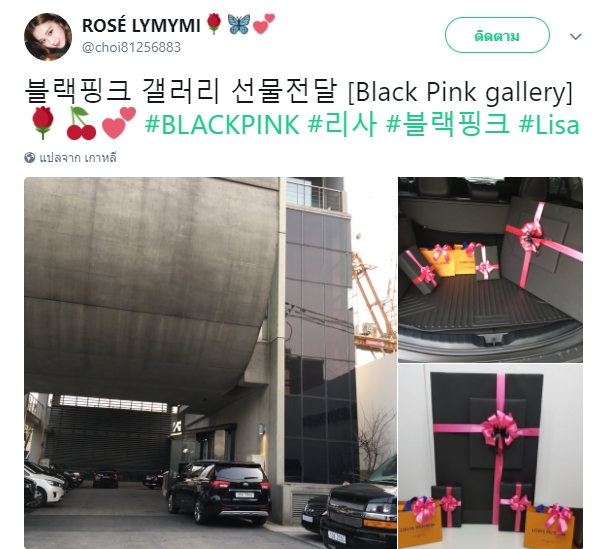Follow the account with ติดตาม button
The height and width of the screenshot is (549, 615).
(x=497, y=35)
